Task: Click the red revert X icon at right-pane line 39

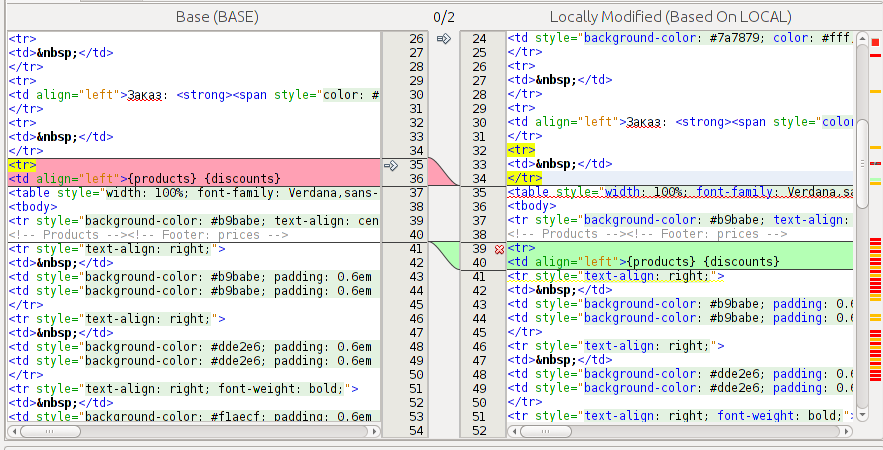Action: point(499,249)
